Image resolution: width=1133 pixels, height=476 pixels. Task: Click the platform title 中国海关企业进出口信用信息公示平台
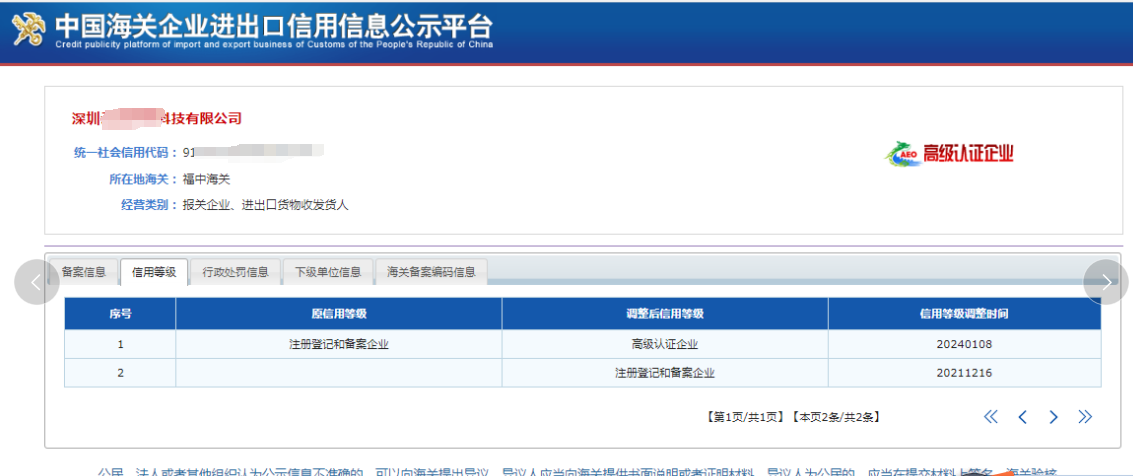pyautogui.click(x=275, y=26)
